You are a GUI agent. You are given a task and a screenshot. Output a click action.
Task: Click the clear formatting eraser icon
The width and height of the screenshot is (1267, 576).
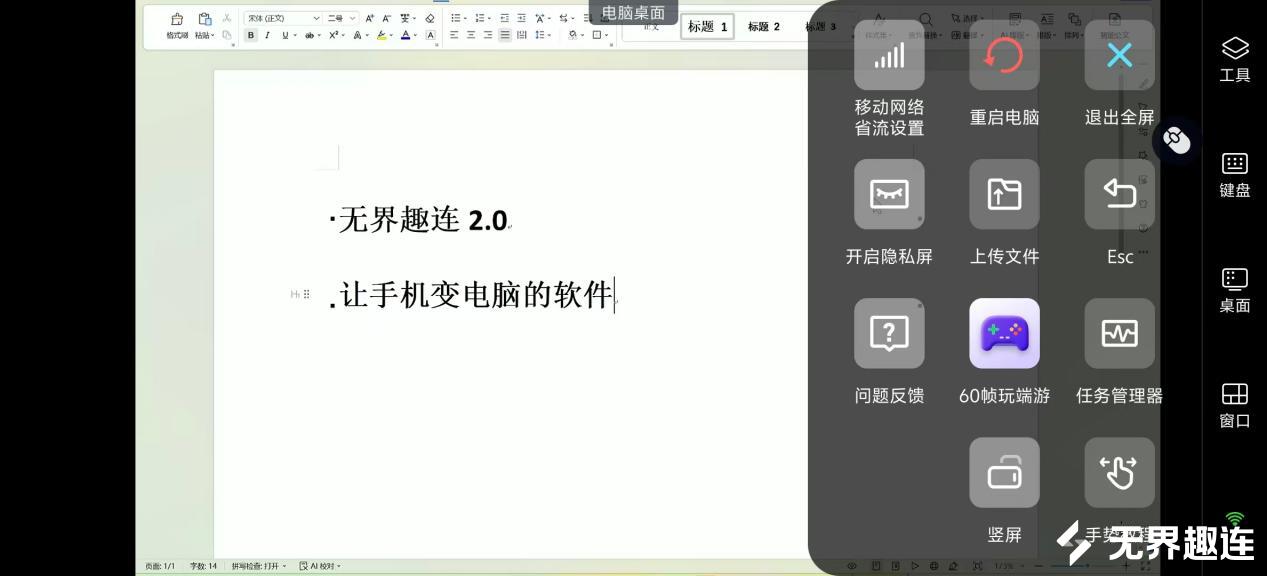pos(430,18)
